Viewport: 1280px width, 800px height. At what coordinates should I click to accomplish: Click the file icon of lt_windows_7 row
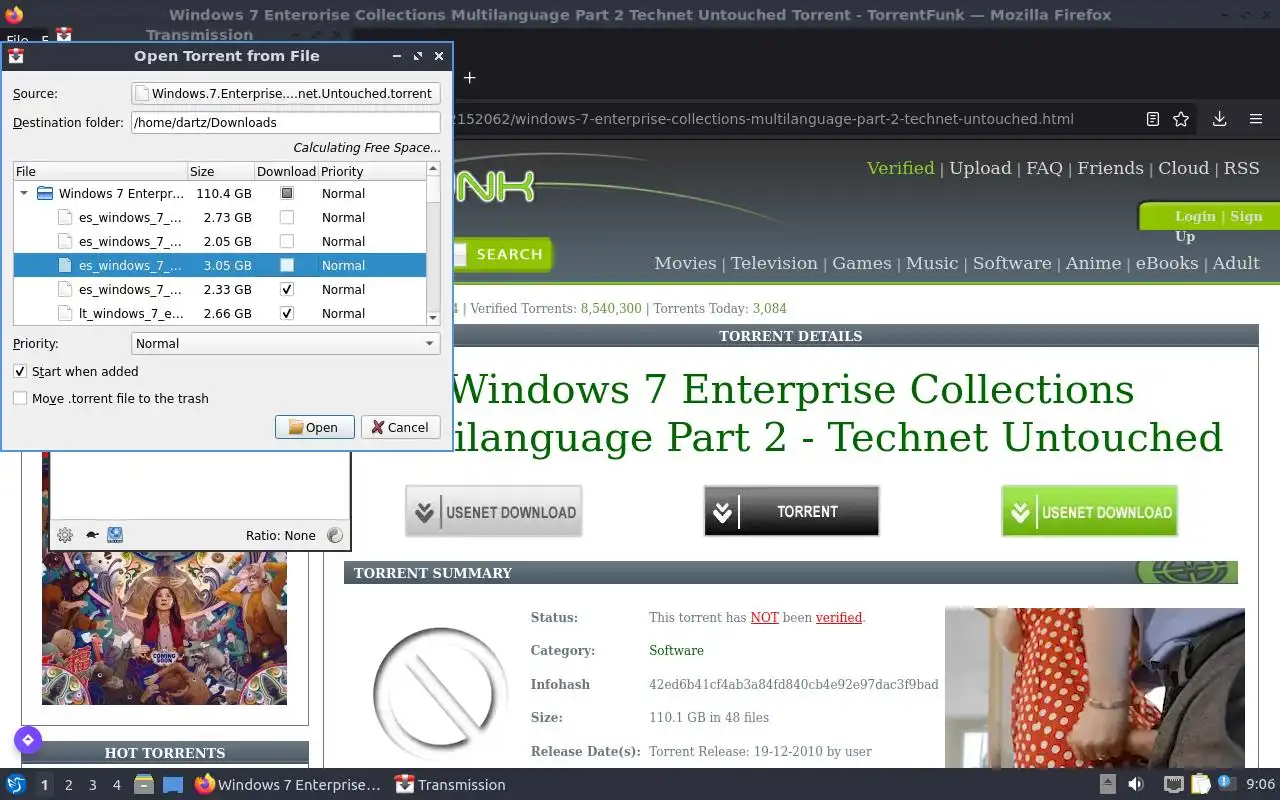click(x=66, y=314)
